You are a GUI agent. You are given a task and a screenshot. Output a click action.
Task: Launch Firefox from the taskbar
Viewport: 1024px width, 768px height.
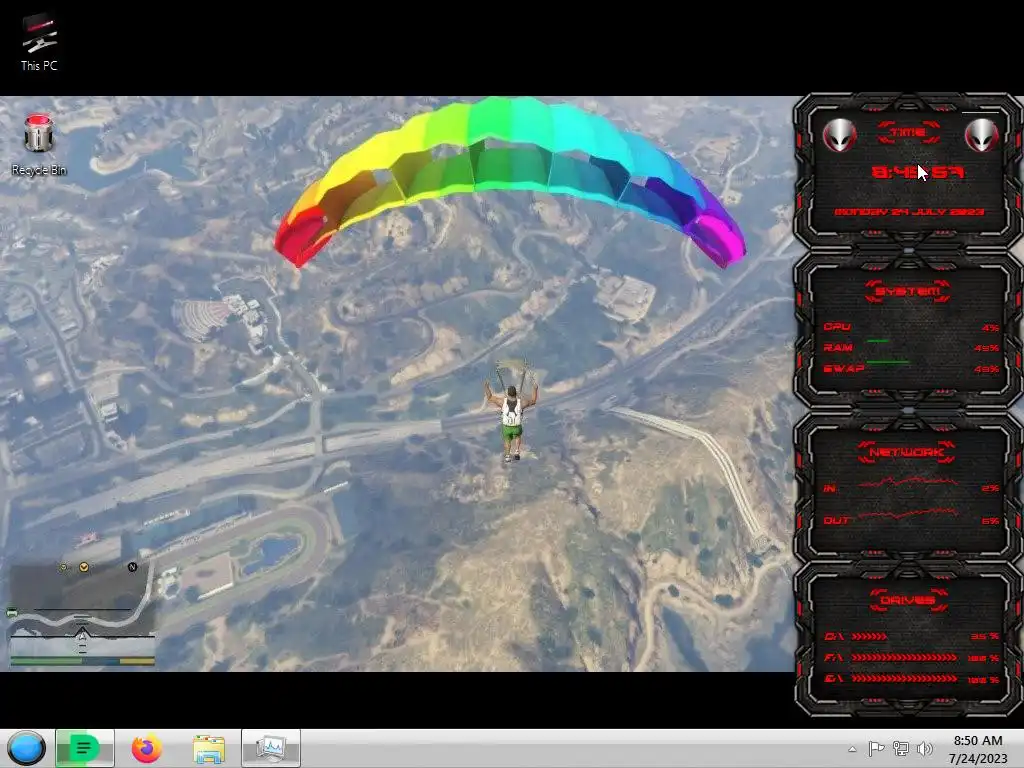tap(146, 748)
